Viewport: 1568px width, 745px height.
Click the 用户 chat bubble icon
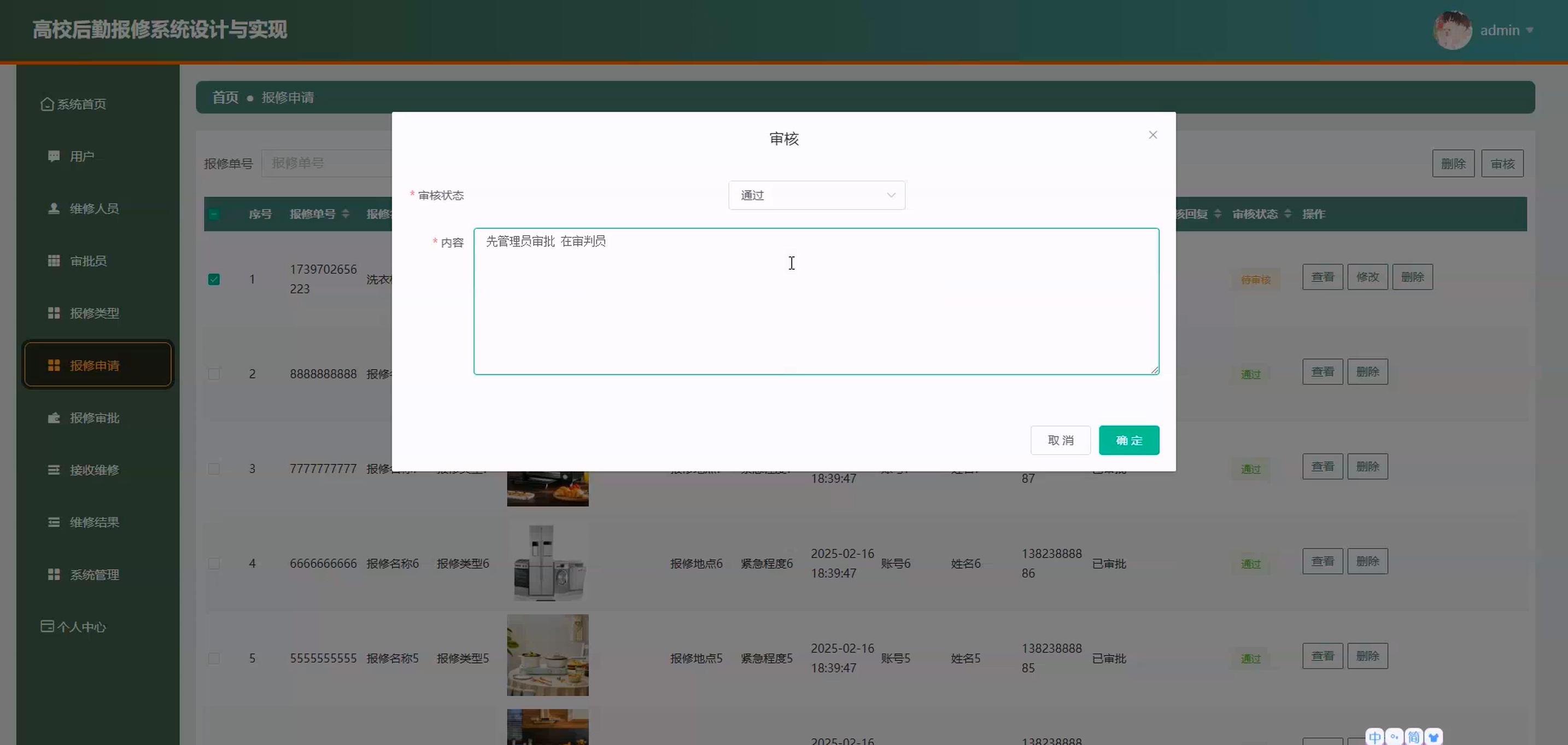54,156
